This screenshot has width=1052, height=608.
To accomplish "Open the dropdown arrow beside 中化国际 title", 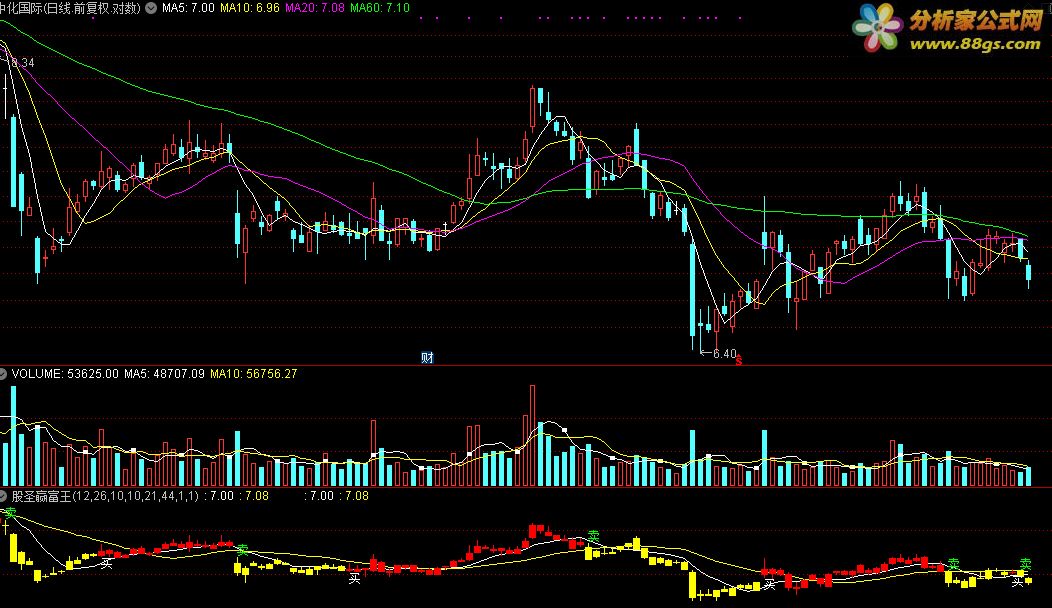I will click(x=151, y=8).
